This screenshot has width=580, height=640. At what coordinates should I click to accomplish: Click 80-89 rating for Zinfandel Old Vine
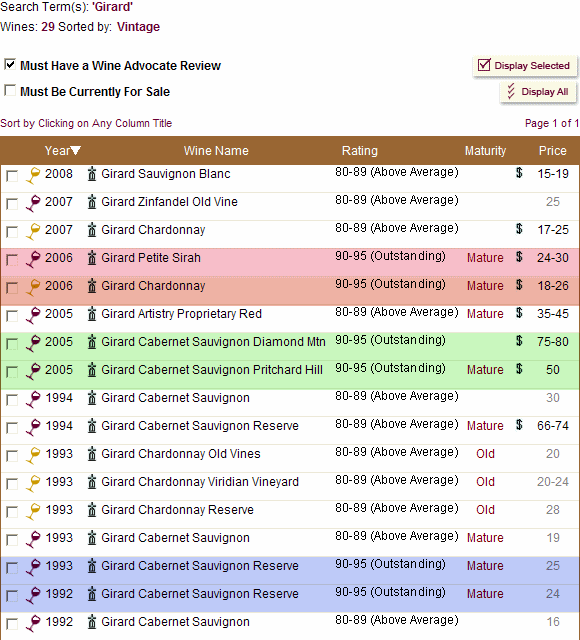tap(397, 200)
